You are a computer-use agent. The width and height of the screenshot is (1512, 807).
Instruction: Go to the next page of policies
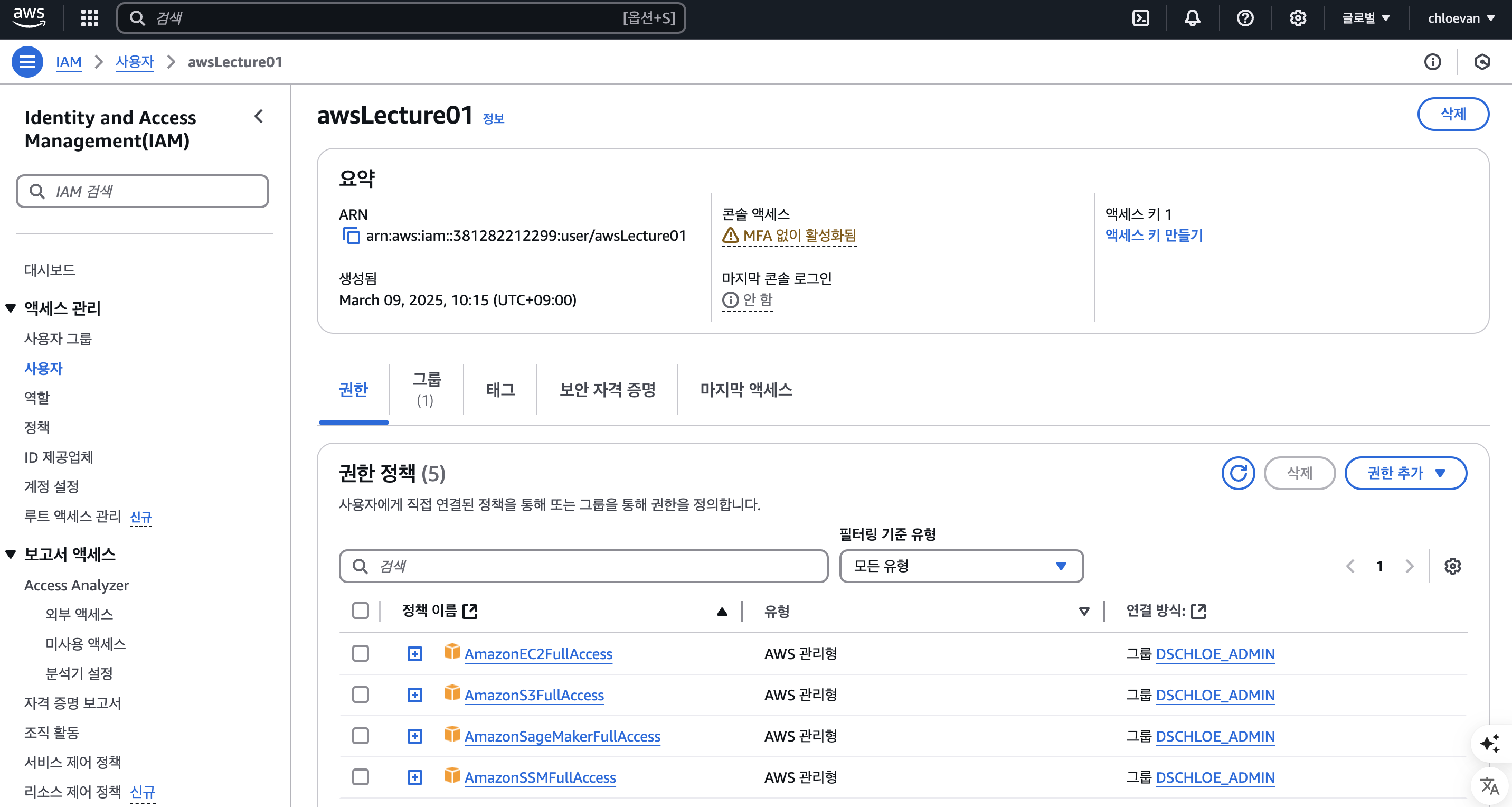tap(1409, 566)
